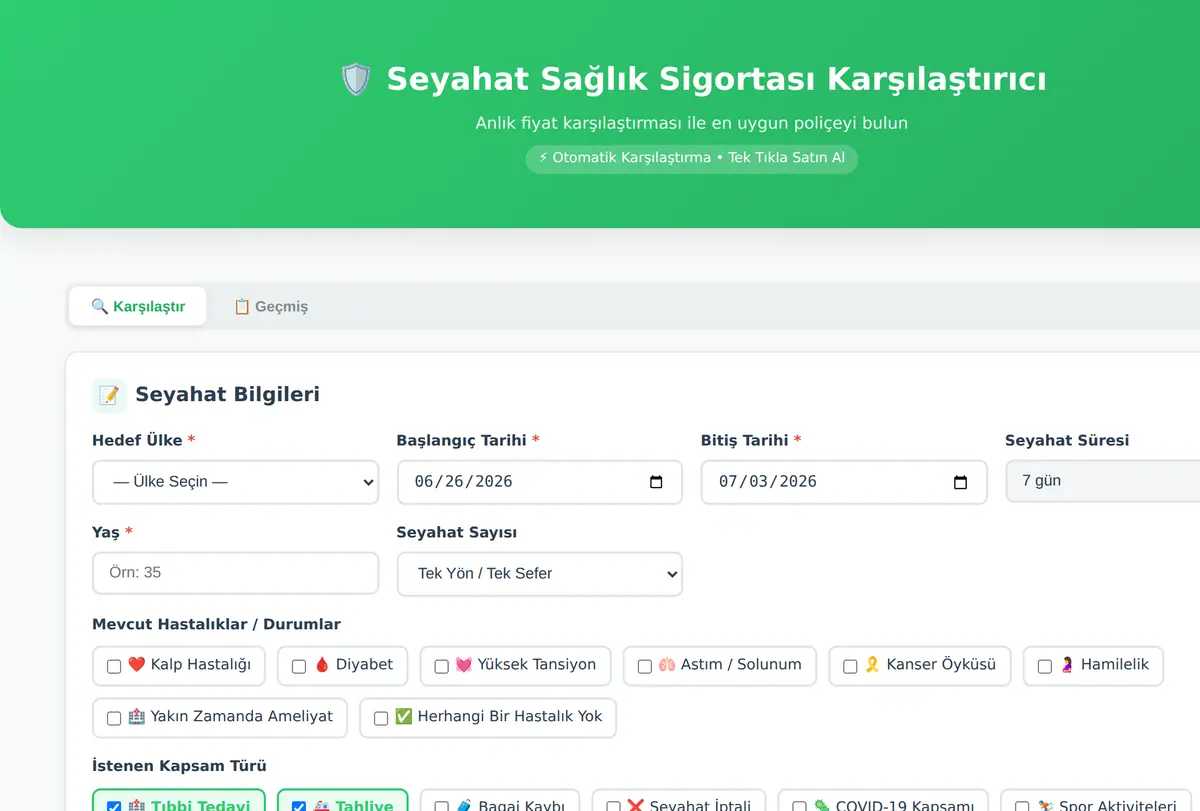Check the Bagaj Kaybı coverage checkbox

coord(441,807)
